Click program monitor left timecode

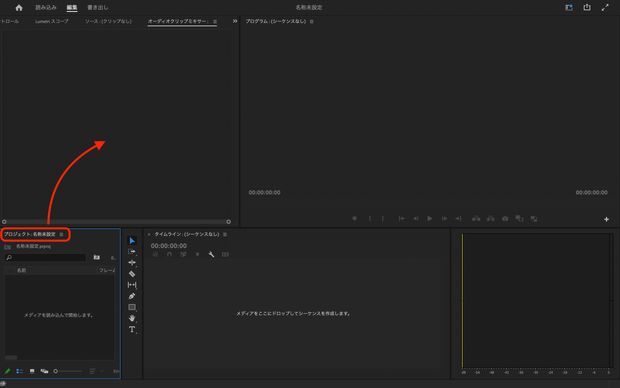point(265,193)
